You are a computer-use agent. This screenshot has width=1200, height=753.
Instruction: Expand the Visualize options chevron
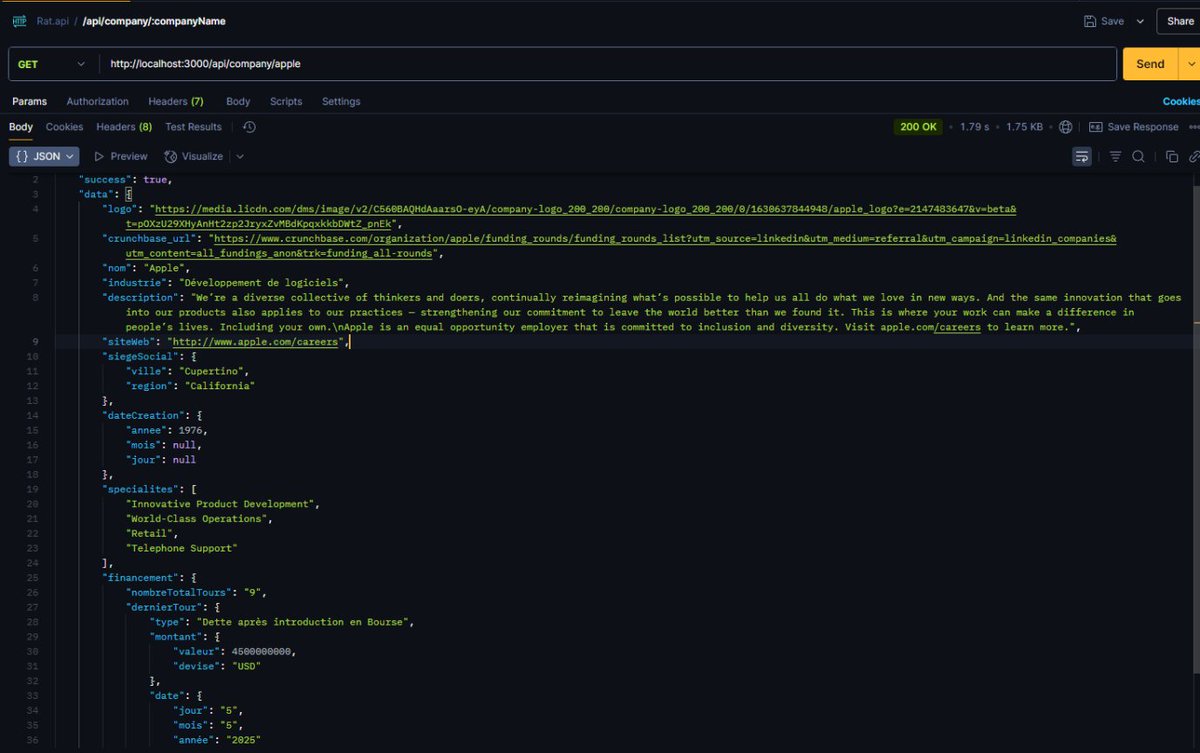(240, 156)
